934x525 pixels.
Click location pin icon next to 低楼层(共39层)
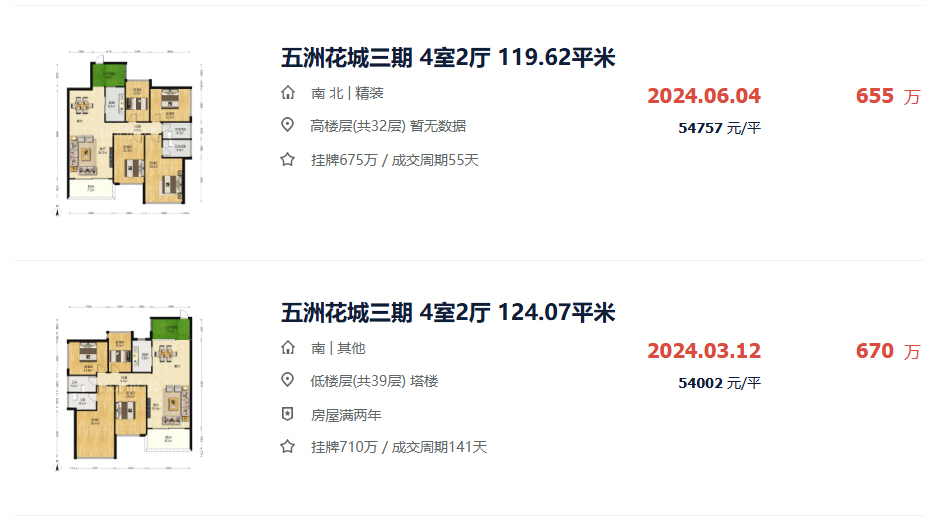click(x=288, y=380)
